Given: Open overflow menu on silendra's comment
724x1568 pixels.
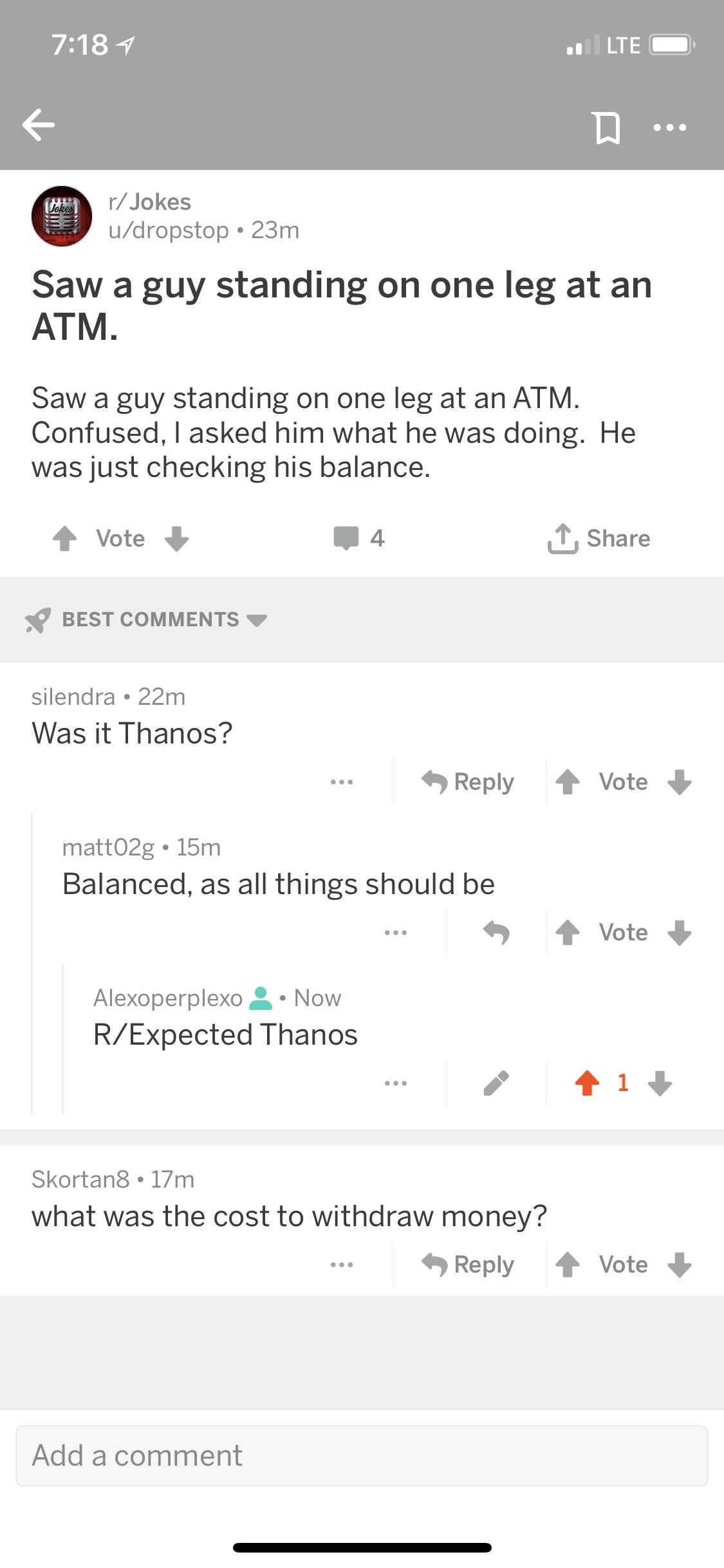Looking at the screenshot, I should pos(342,782).
